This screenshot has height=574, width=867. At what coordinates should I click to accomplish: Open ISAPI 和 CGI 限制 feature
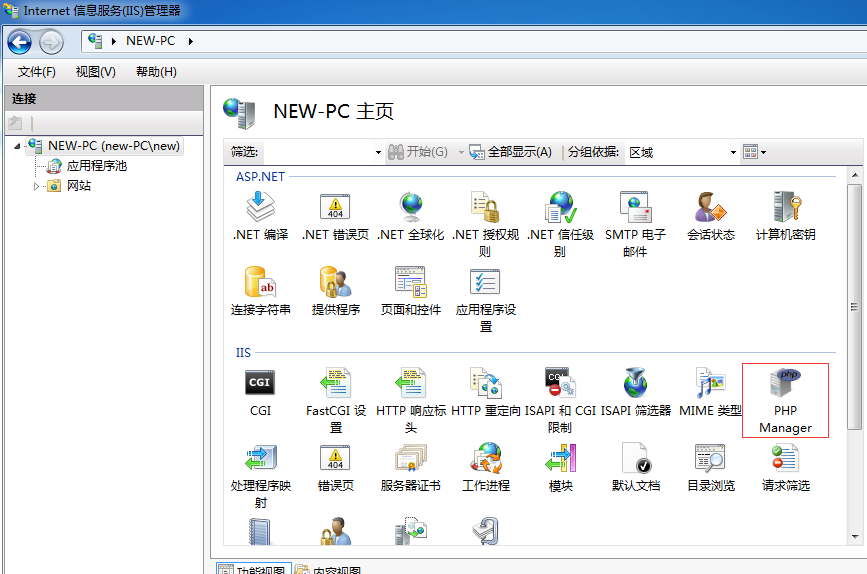(560, 400)
